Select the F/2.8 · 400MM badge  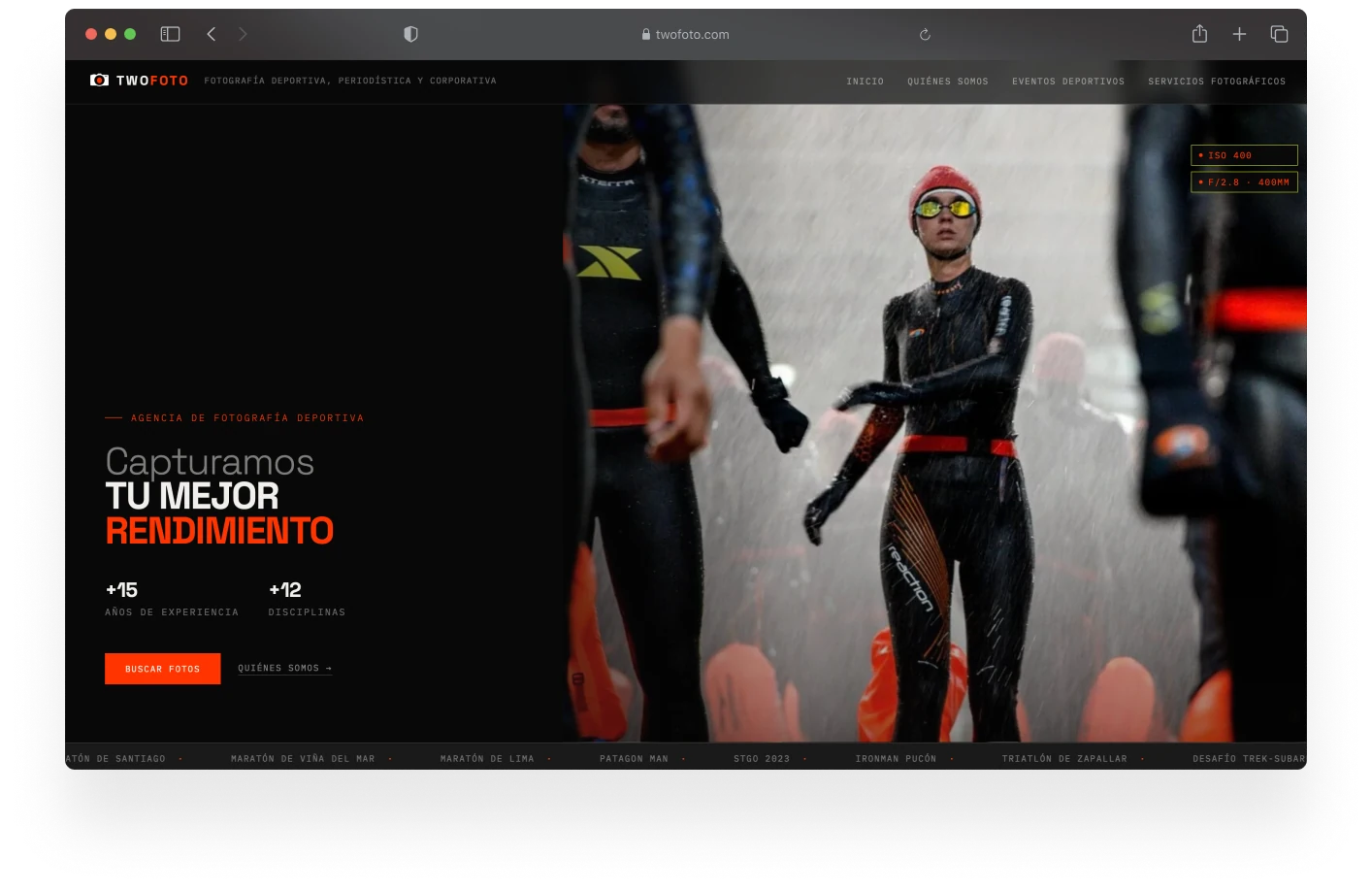pyautogui.click(x=1244, y=182)
